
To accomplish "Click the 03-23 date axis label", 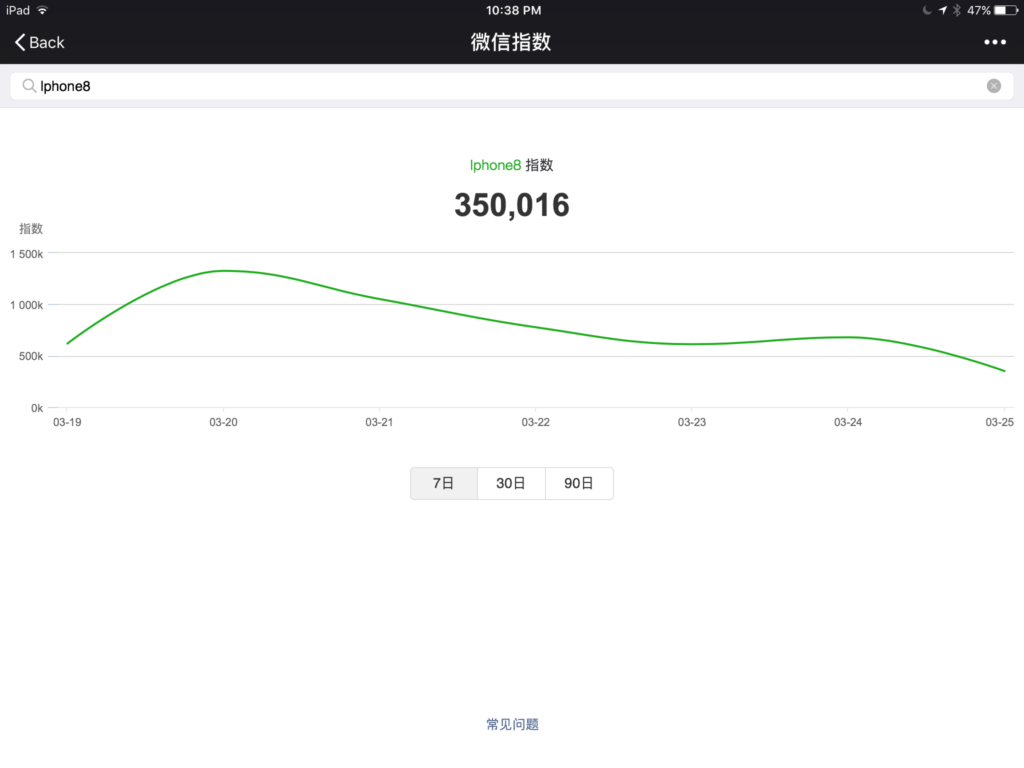I will [x=692, y=423].
